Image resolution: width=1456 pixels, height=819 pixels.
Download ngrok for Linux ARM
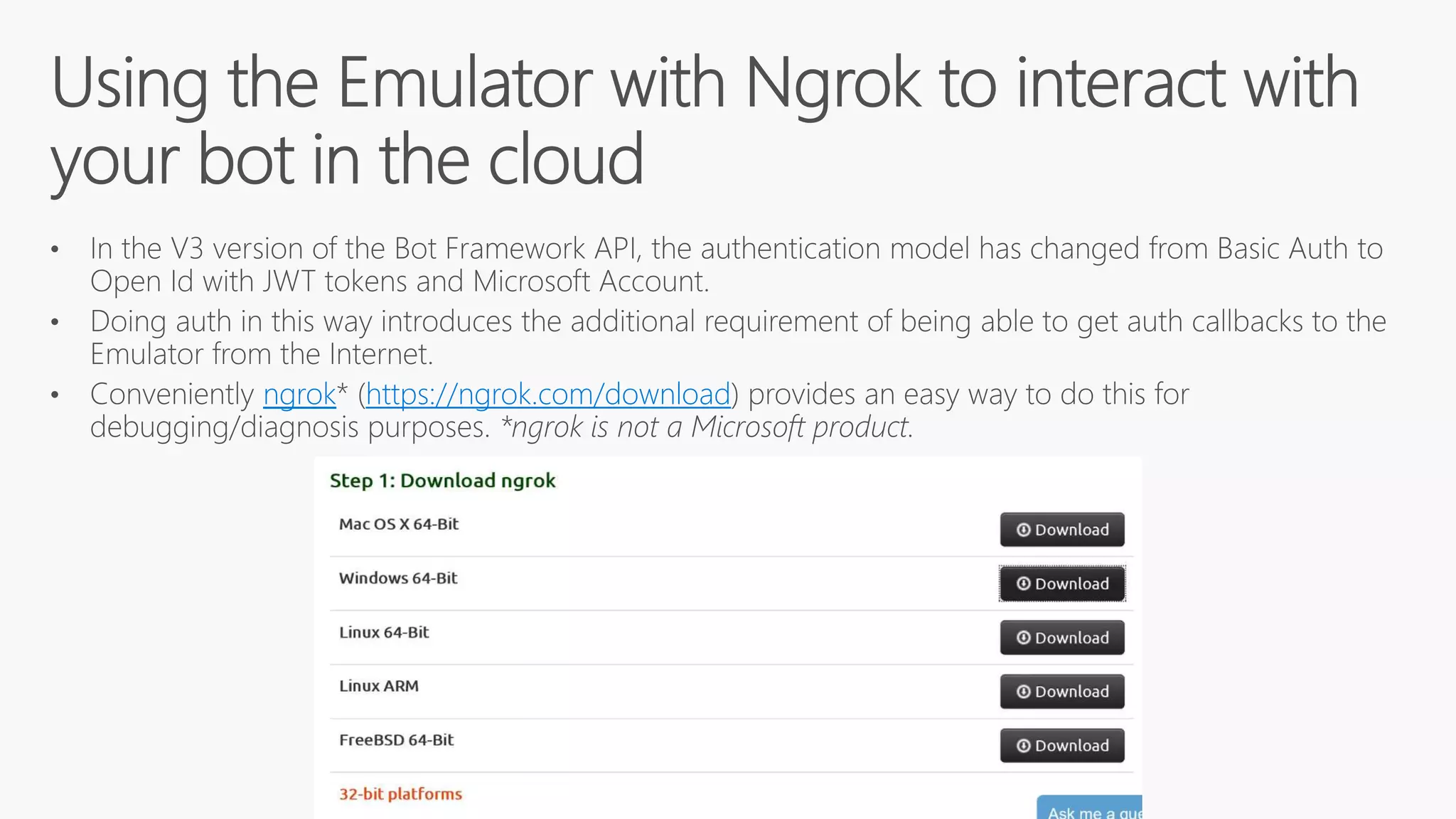1062,692
